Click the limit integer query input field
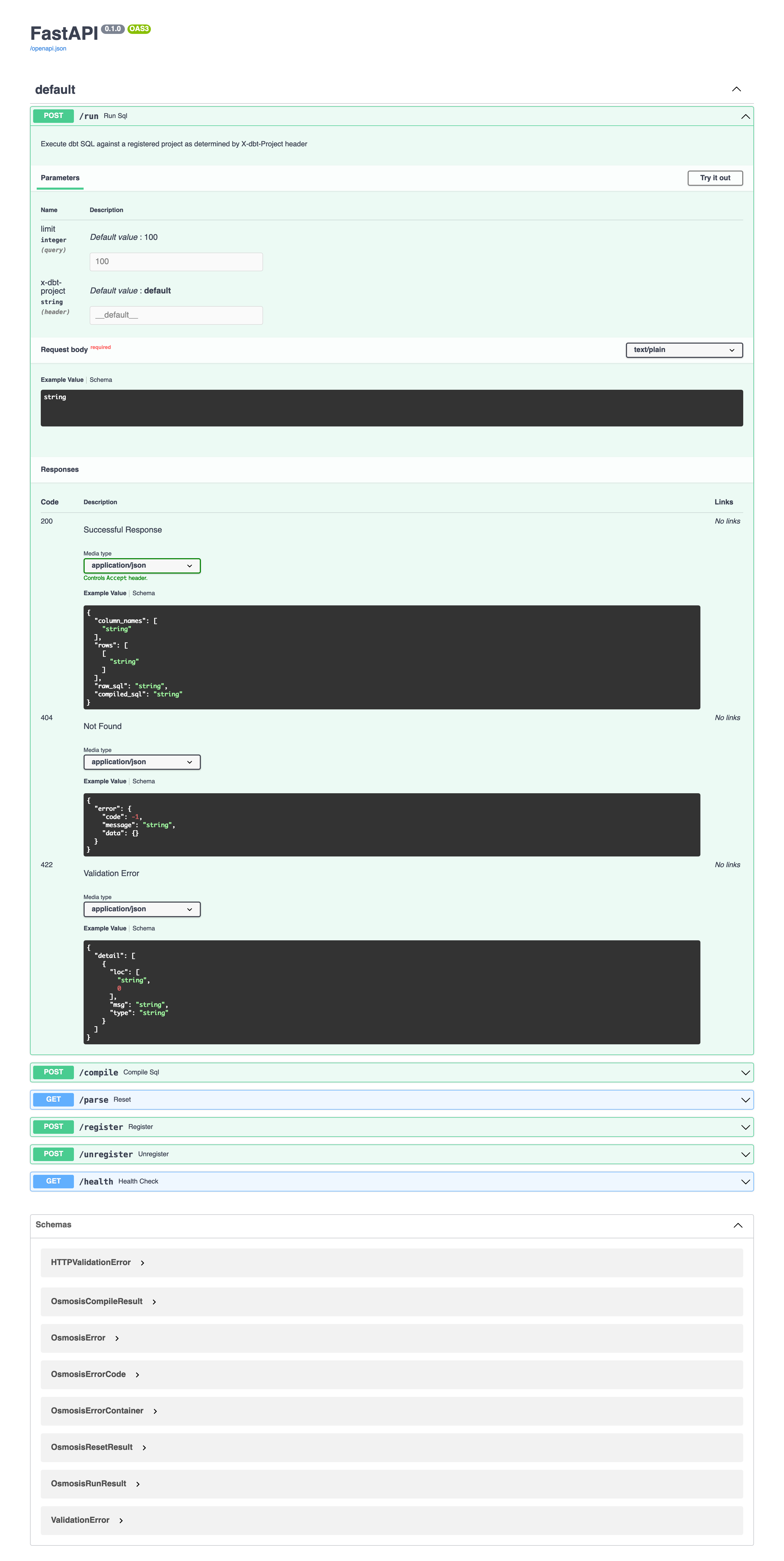This screenshot has width=784, height=1561. click(176, 261)
